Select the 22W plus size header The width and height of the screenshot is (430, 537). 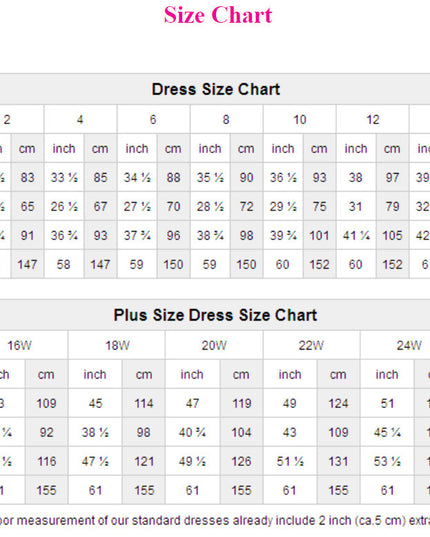[x=311, y=345]
